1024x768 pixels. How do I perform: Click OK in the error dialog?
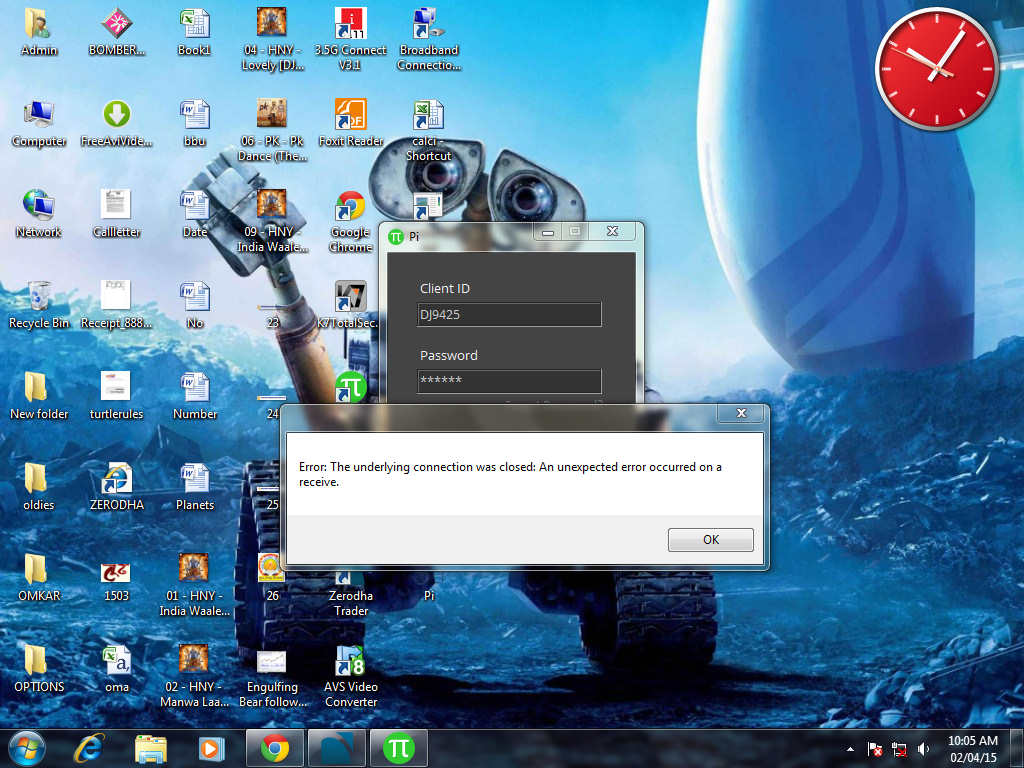pos(711,539)
